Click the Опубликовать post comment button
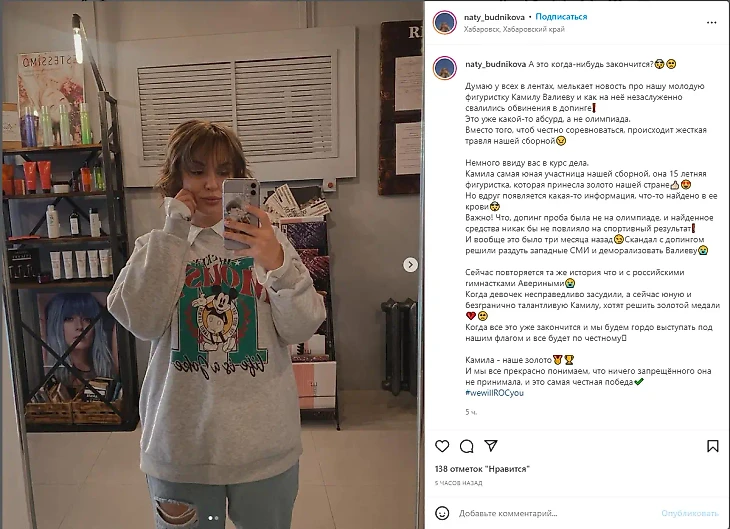730x529 pixels. [690, 513]
